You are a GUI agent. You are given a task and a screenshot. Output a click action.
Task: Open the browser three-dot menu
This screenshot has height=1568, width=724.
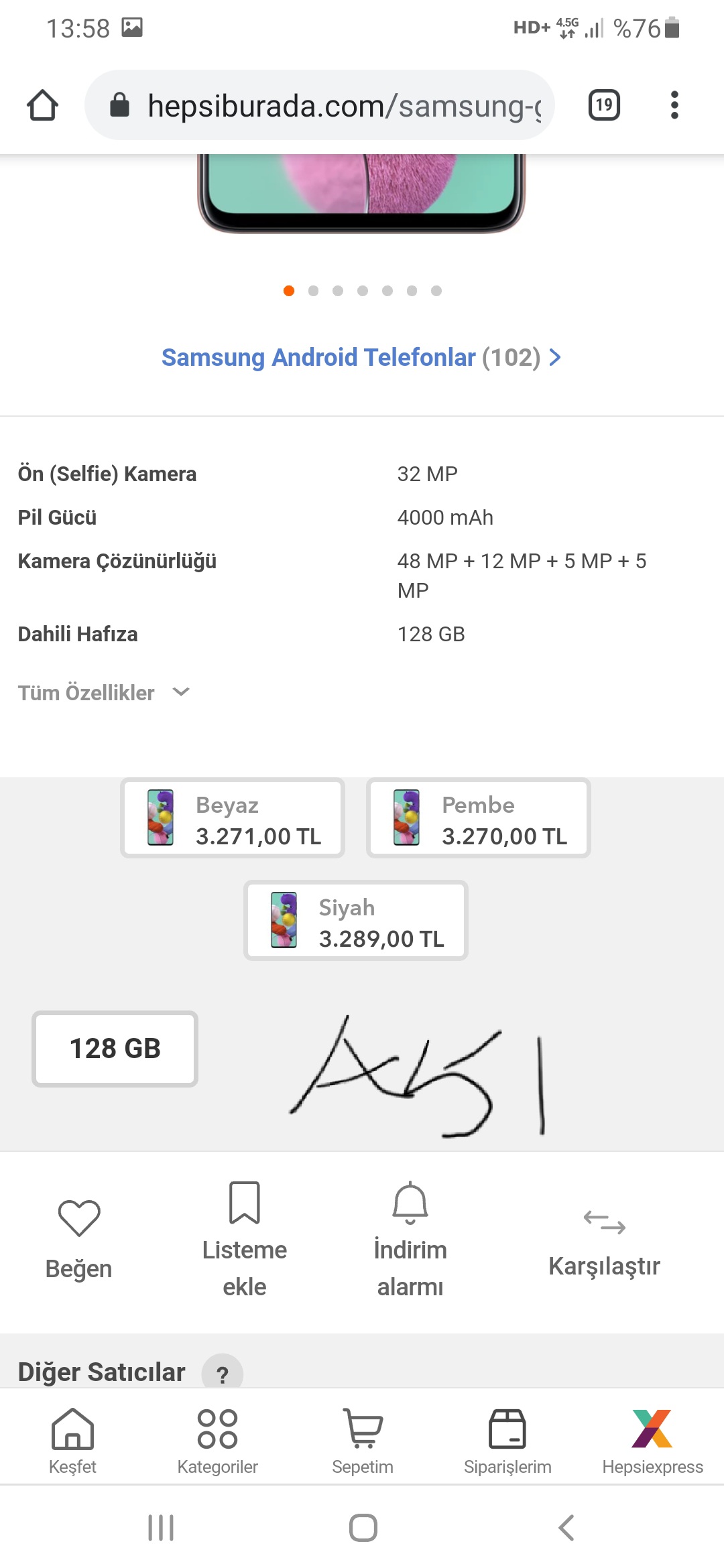674,105
